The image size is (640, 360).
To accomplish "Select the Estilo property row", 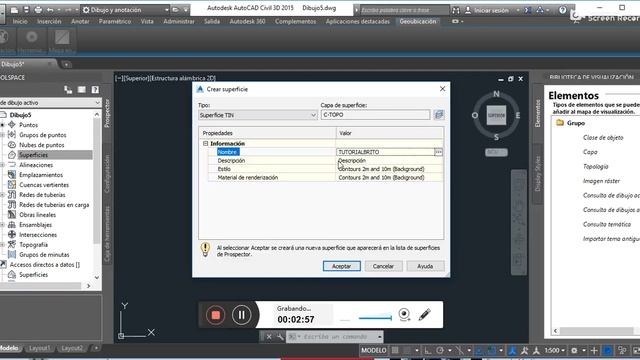I will click(x=325, y=169).
